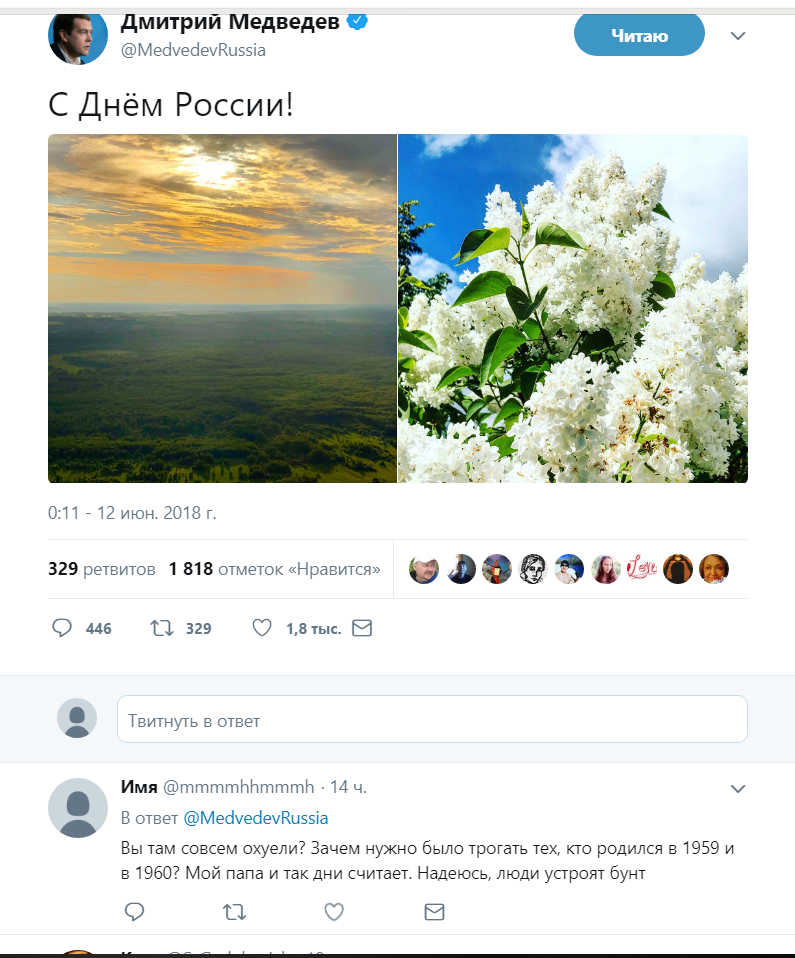The image size is (795, 958).
Task: Open the white lilac flowers photo
Action: [573, 308]
